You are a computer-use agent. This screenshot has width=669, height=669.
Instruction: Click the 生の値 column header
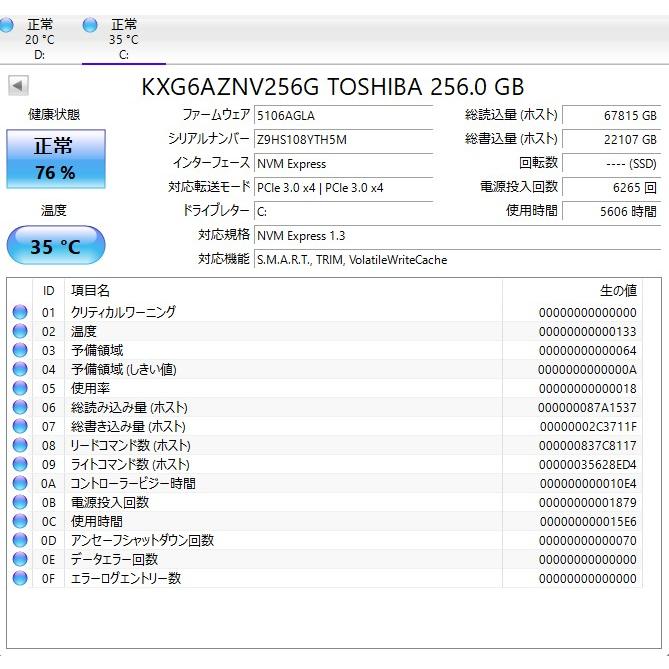point(572,291)
